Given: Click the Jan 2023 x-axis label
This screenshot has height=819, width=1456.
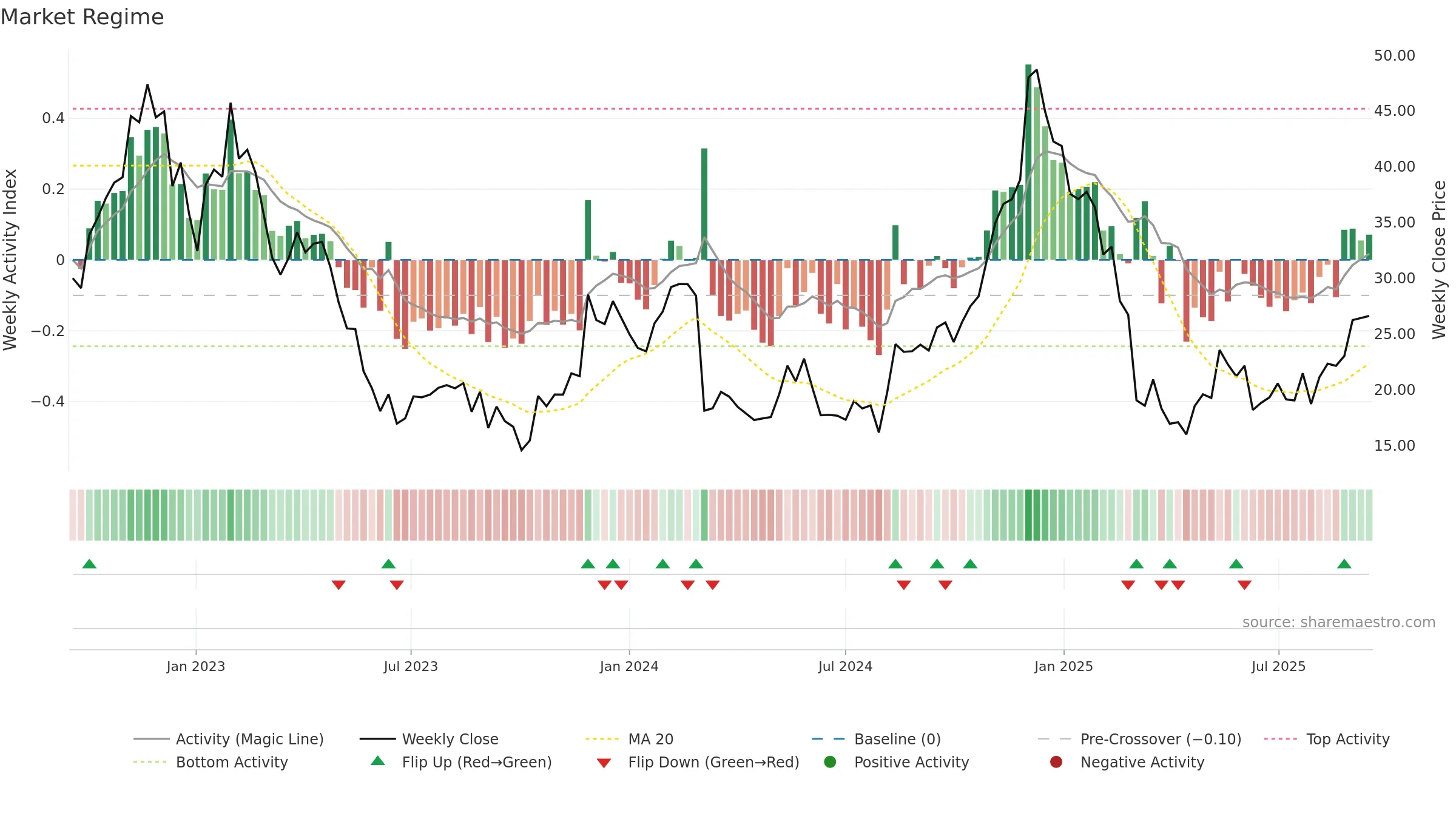Looking at the screenshot, I should [195, 666].
